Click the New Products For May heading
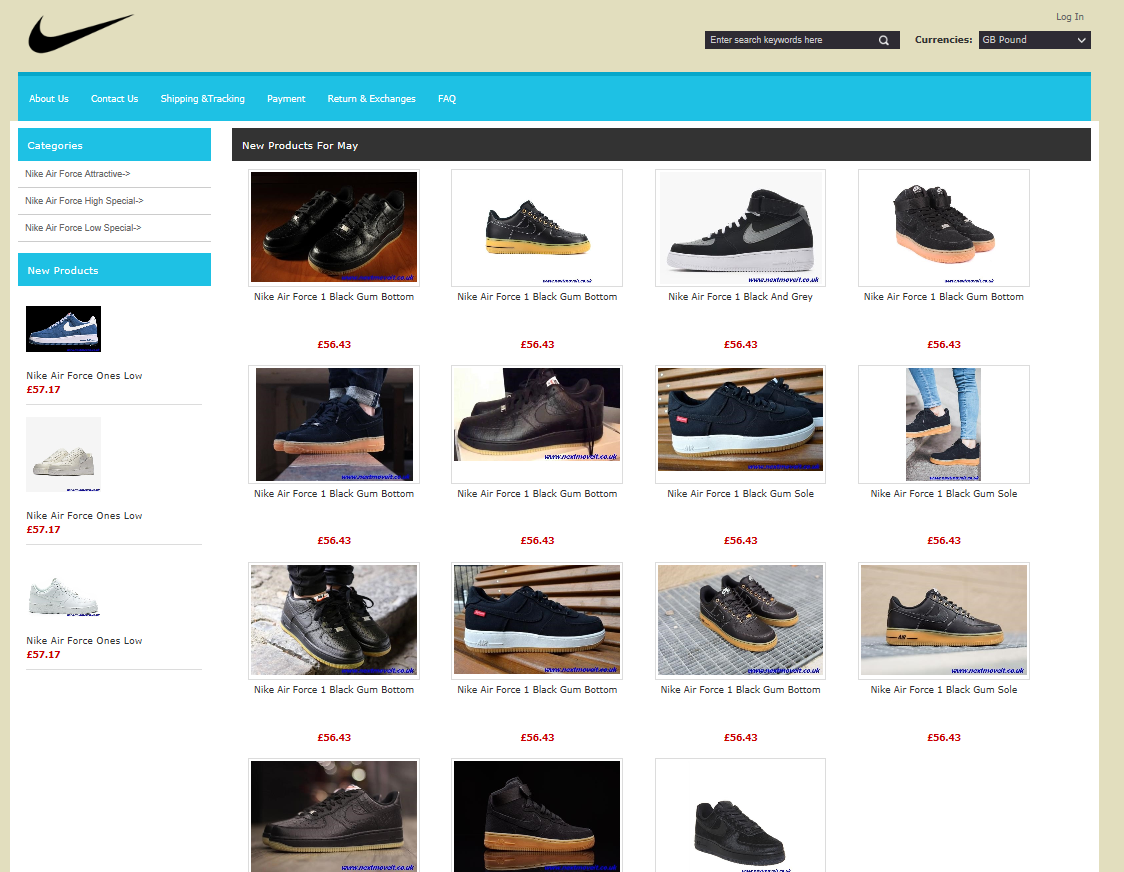1124x872 pixels. coord(300,146)
